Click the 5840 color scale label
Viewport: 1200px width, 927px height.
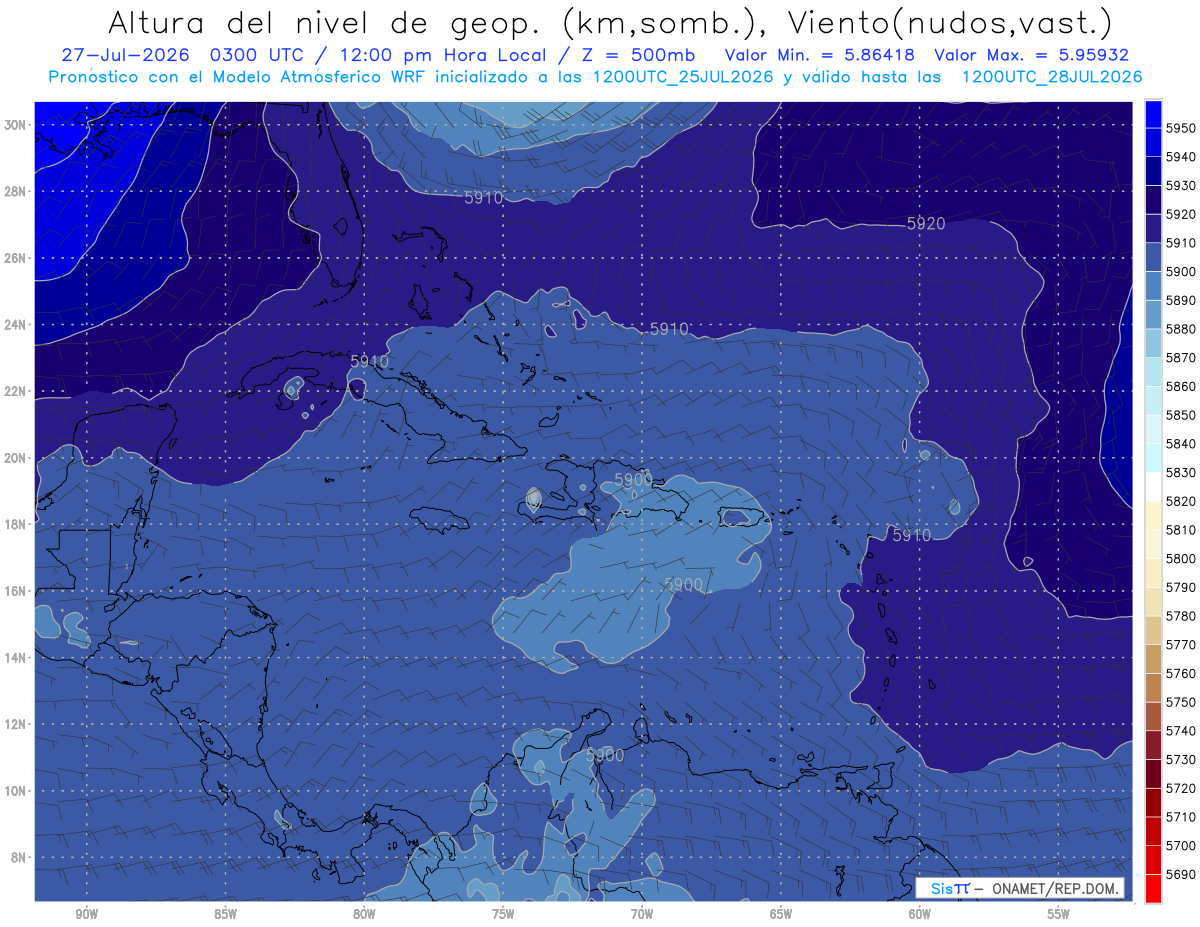tap(1181, 444)
